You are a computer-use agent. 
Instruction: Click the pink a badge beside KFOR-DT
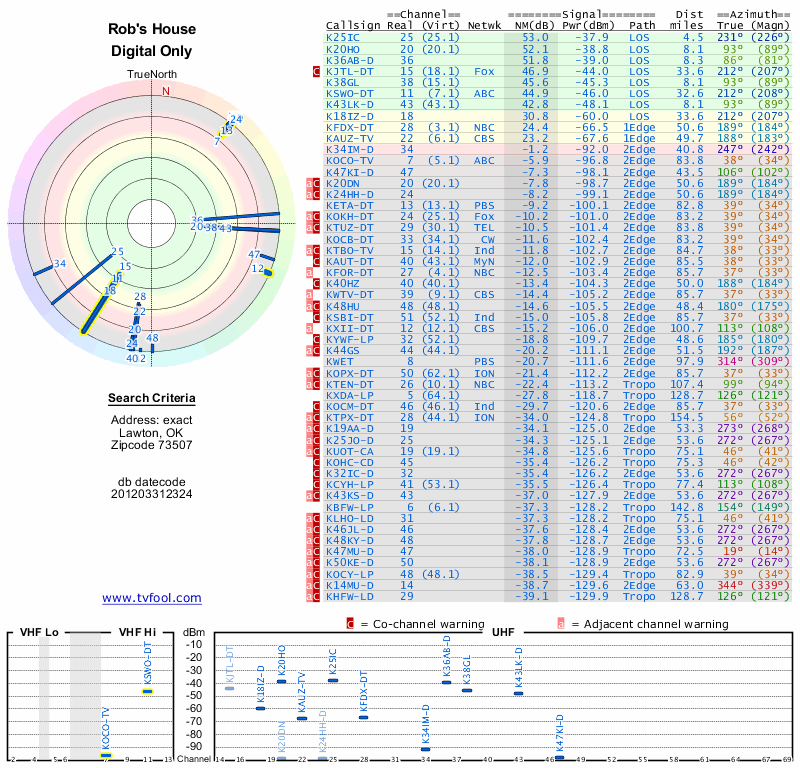pos(309,272)
